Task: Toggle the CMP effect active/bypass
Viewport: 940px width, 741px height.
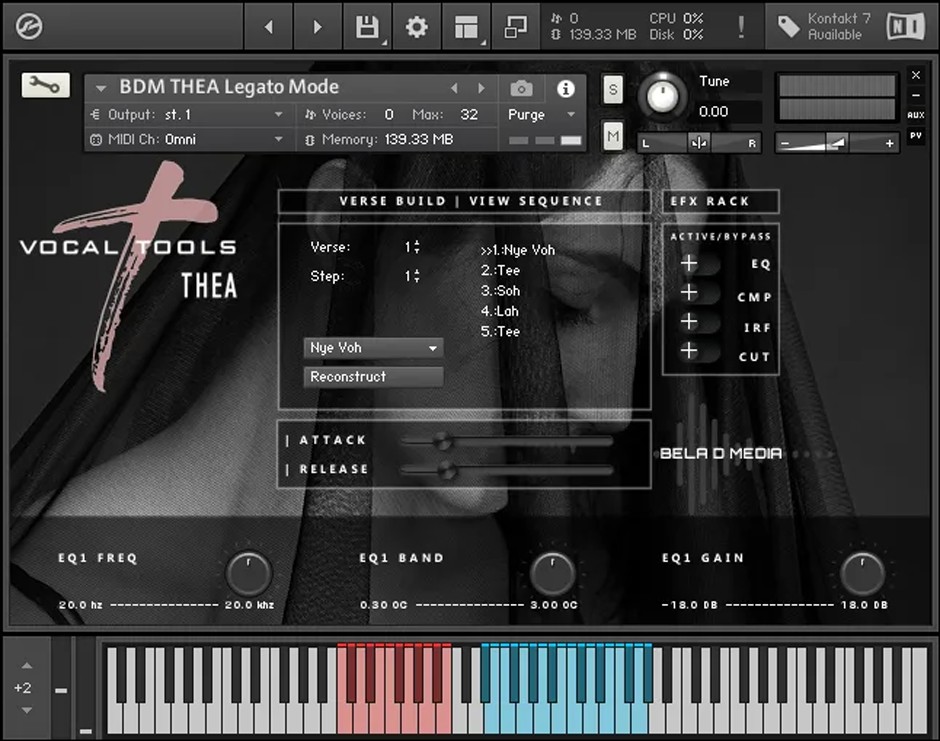Action: [x=699, y=293]
